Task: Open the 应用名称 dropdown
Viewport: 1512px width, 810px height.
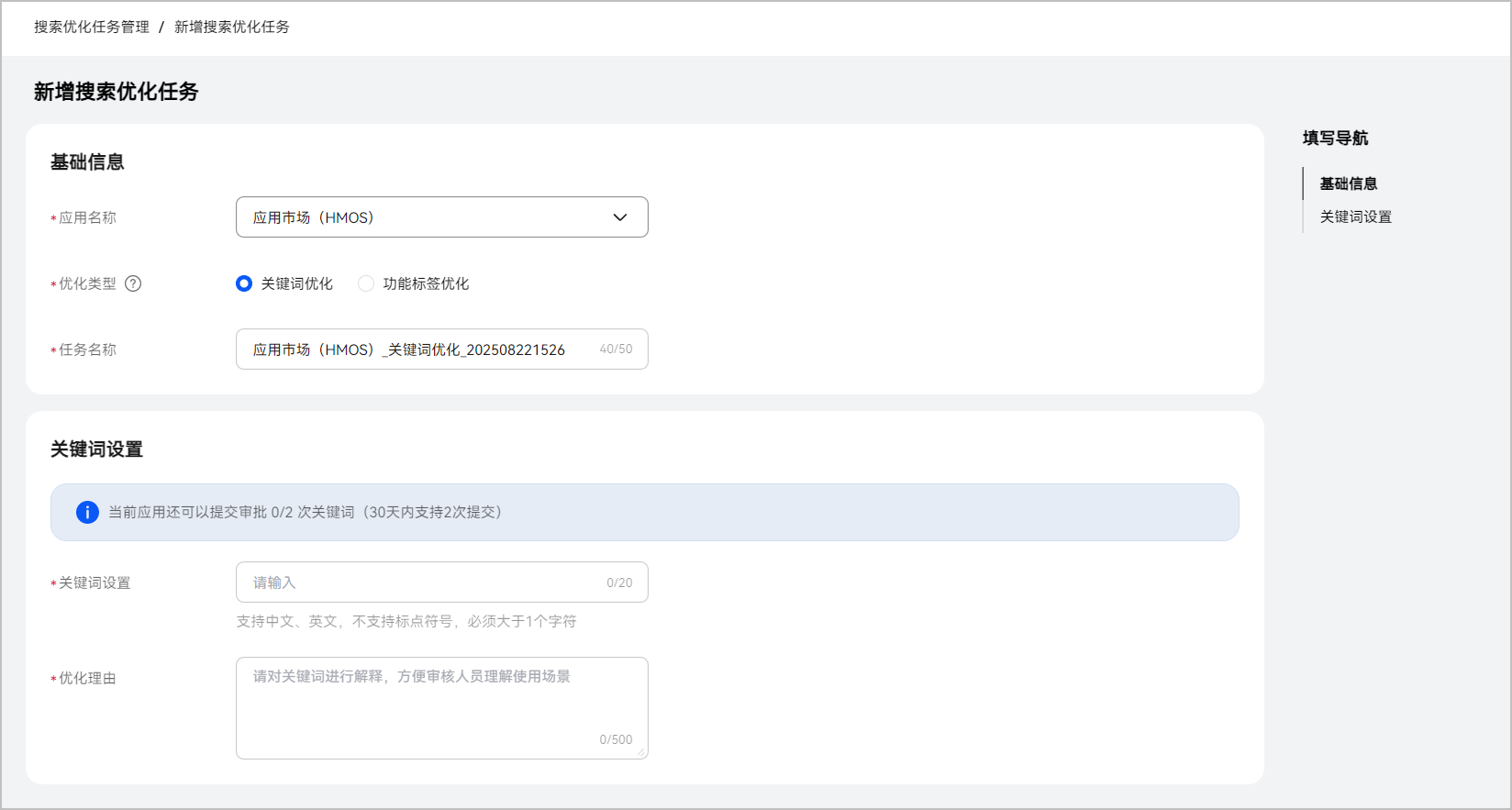Action: pyautogui.click(x=442, y=217)
